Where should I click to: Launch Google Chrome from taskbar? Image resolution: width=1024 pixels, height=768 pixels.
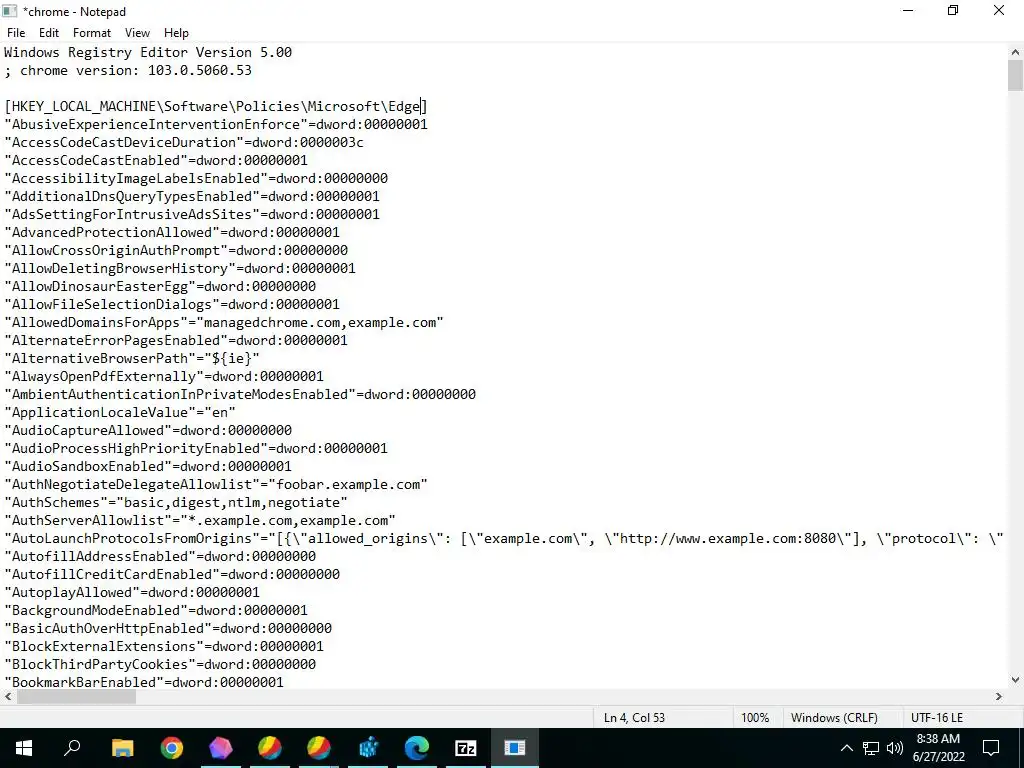[x=172, y=748]
